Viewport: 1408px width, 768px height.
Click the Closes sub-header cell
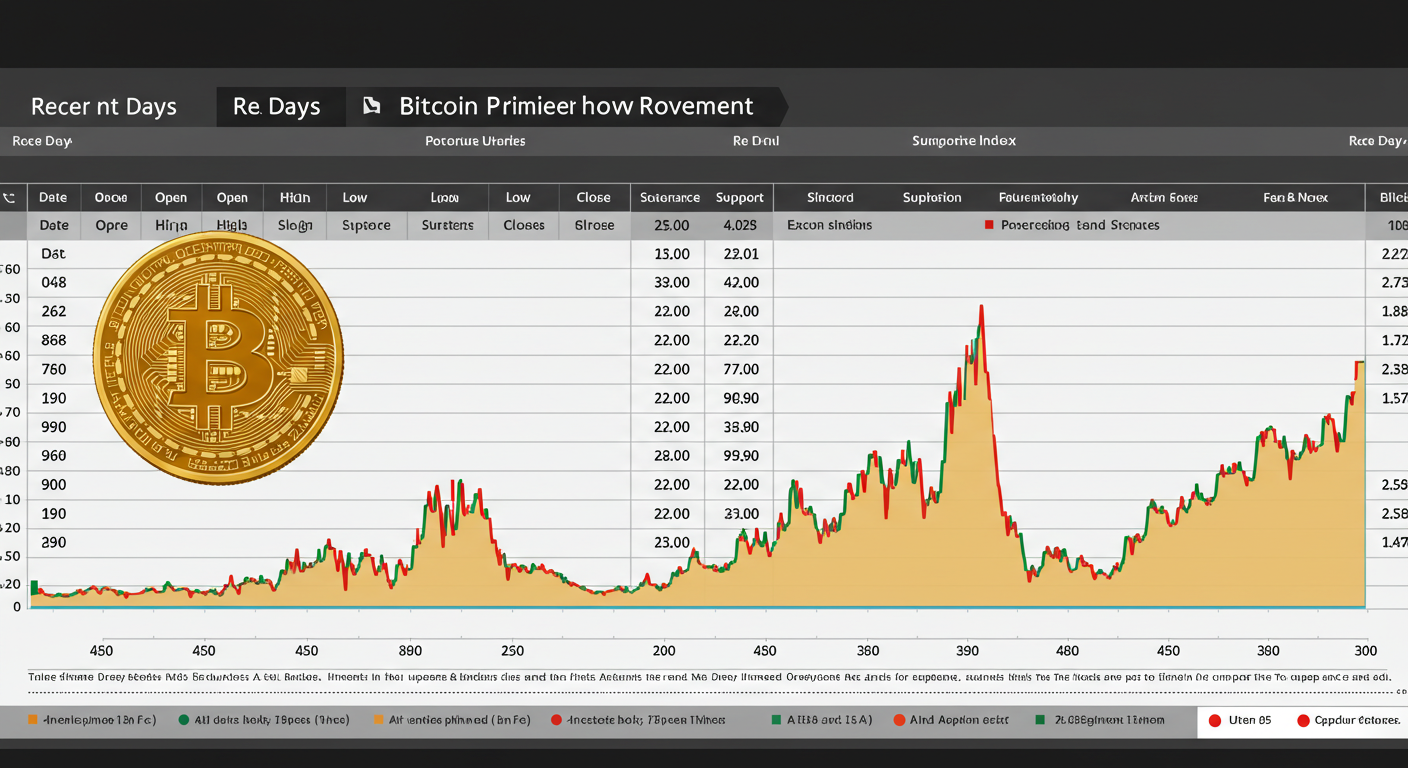click(524, 226)
